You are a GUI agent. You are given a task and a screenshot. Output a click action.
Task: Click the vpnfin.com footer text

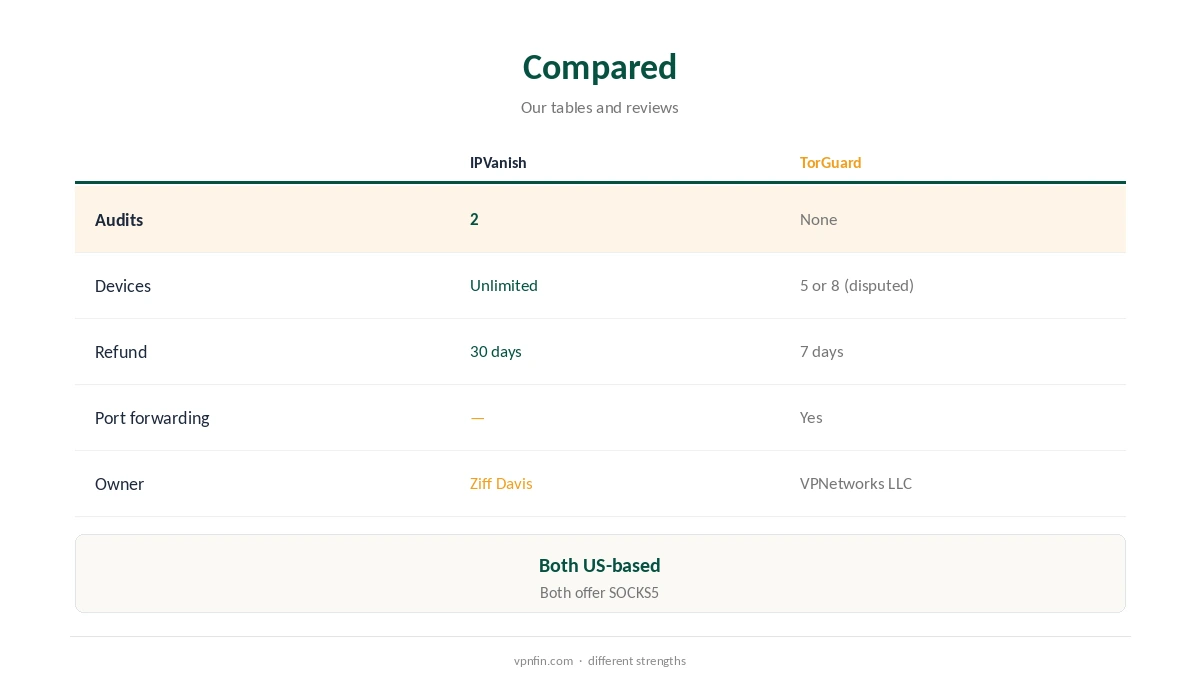coord(543,660)
